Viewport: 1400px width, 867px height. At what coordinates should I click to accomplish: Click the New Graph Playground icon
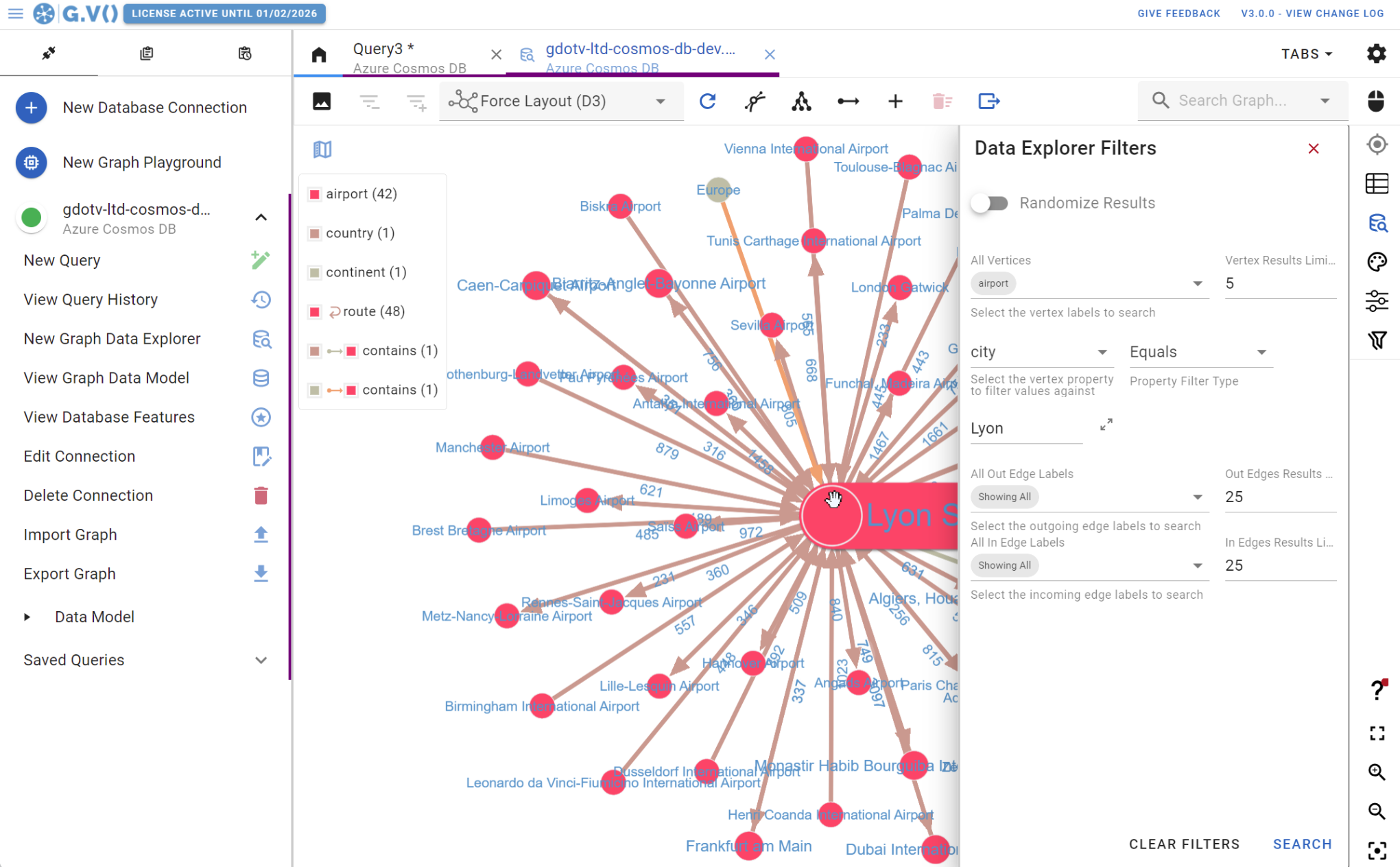(31, 161)
